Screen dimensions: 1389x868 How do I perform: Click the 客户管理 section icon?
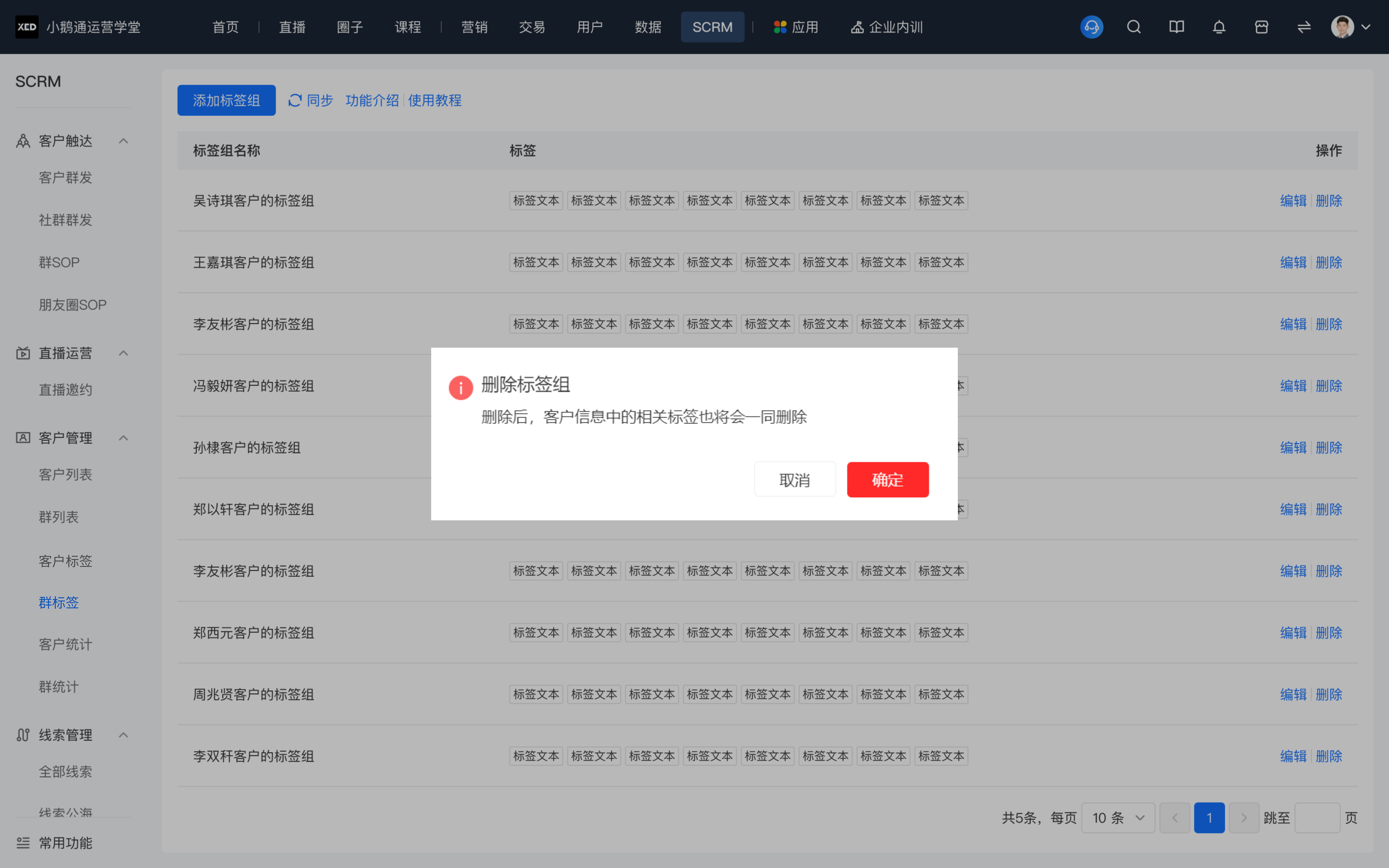click(23, 438)
